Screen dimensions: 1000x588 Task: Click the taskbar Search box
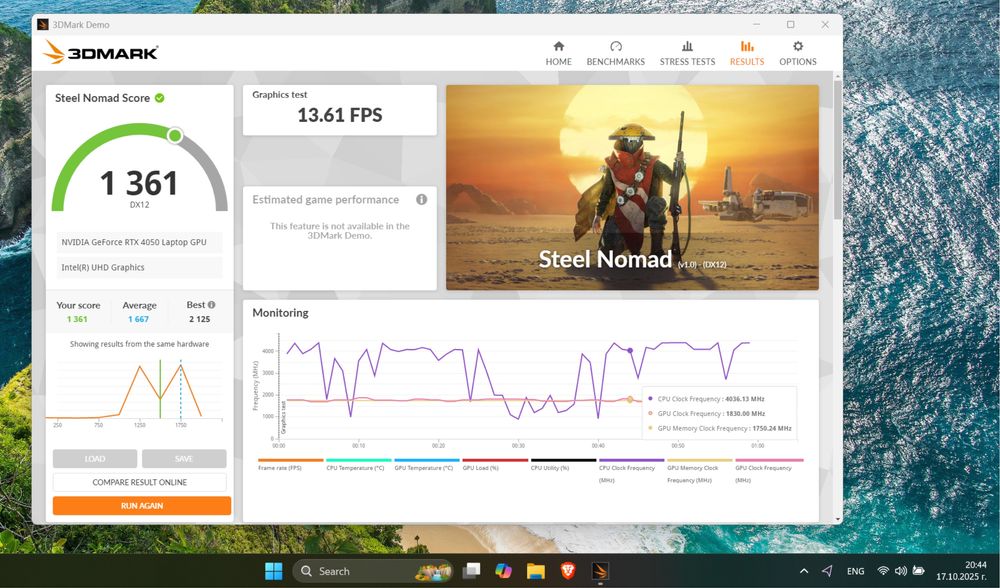[372, 571]
